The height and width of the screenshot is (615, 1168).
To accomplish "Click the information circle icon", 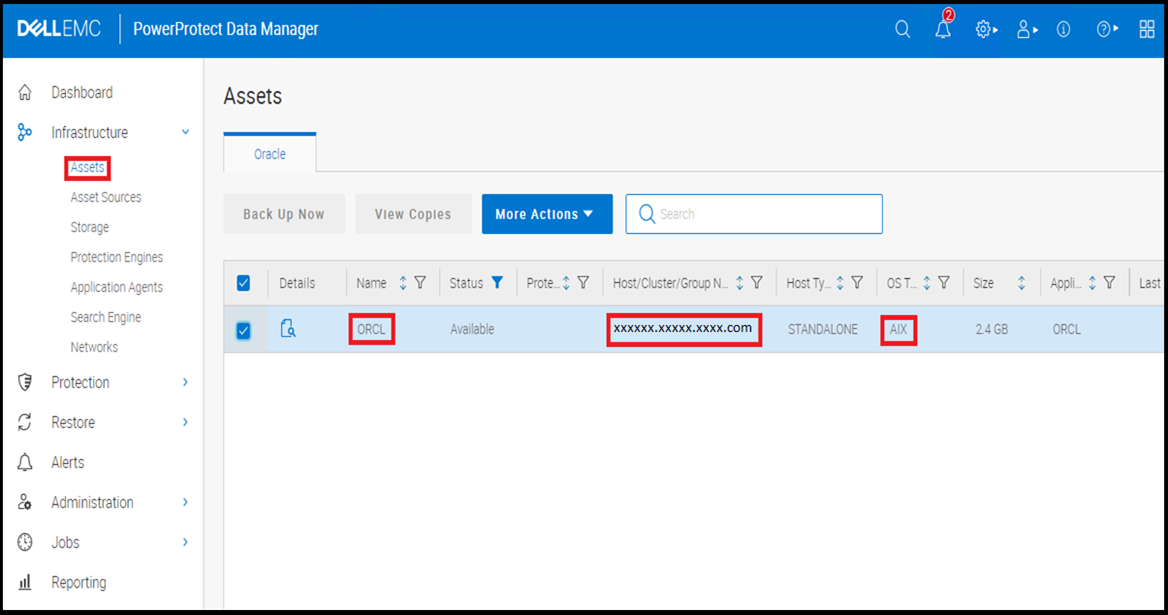I will (x=1064, y=30).
